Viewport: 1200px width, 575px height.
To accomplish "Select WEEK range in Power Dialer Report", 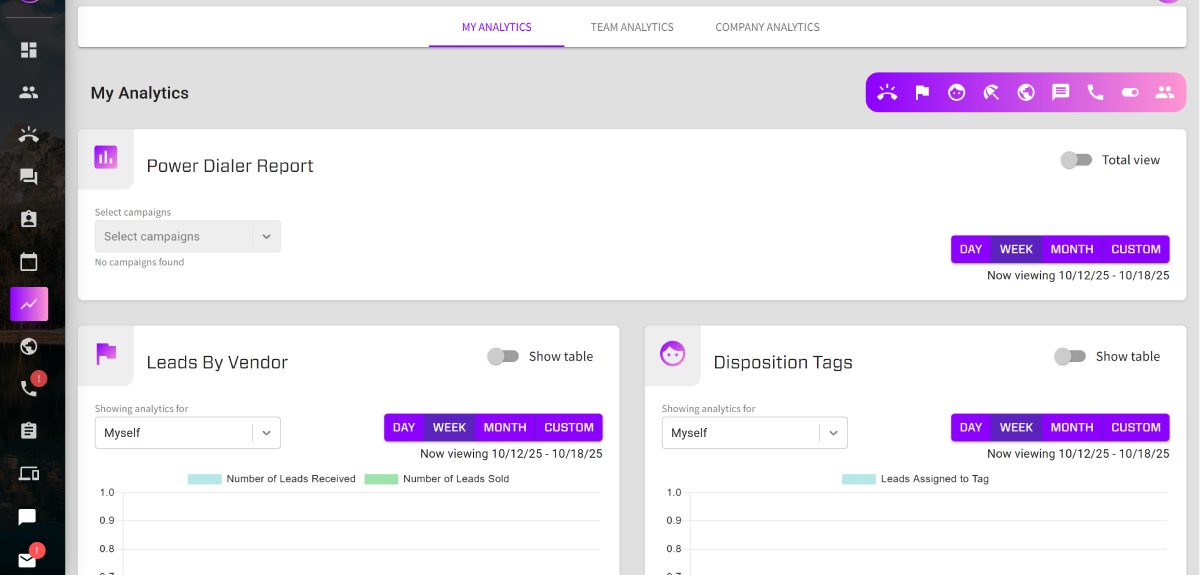I will point(1017,249).
